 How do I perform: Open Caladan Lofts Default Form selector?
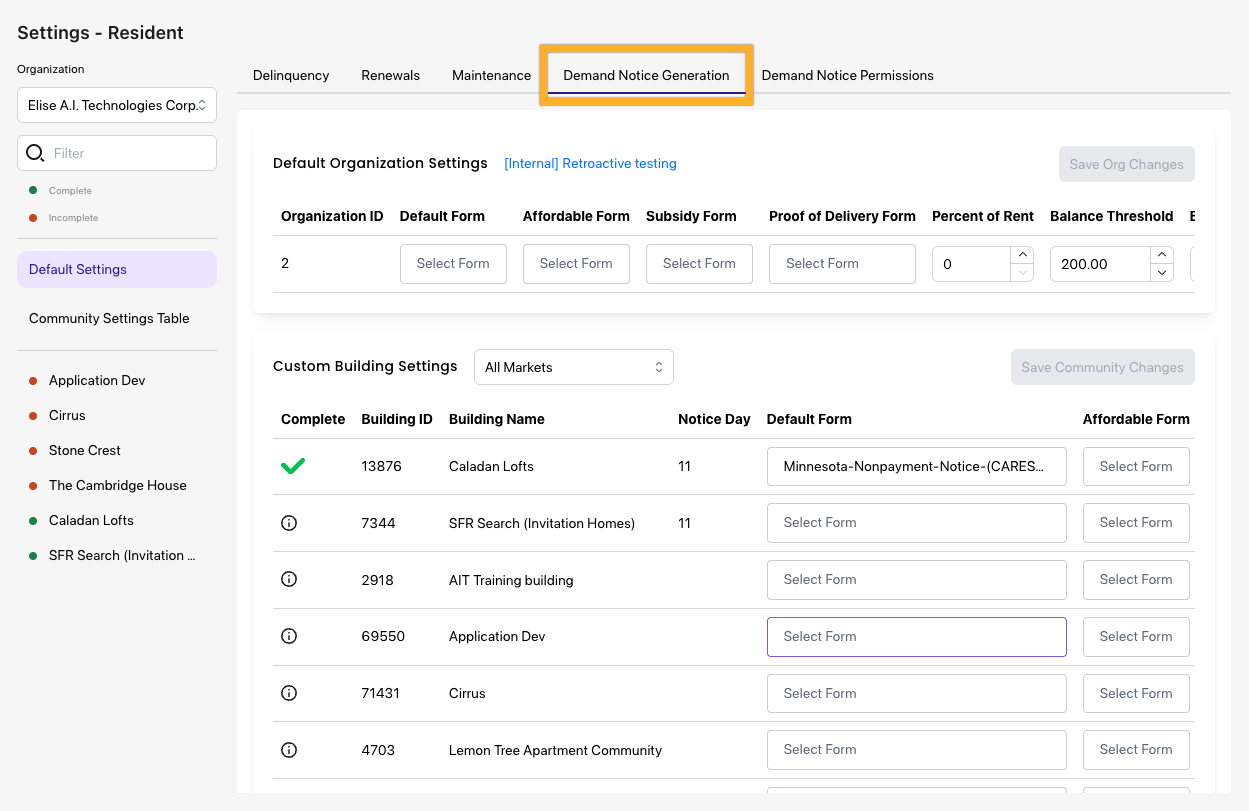(917, 466)
